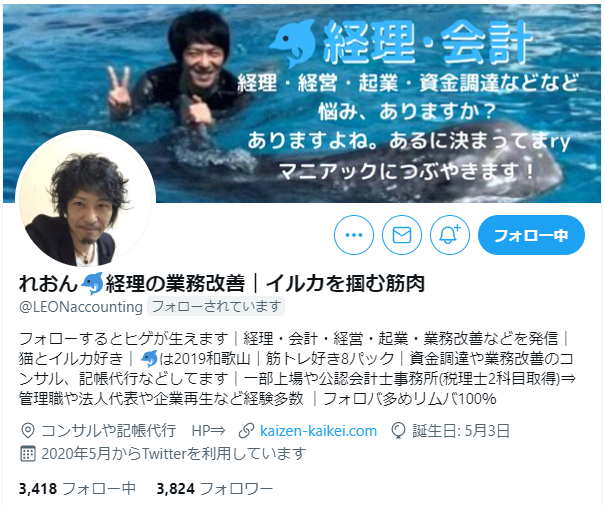
Task: Click the birthday balloon icon
Action: click(398, 431)
